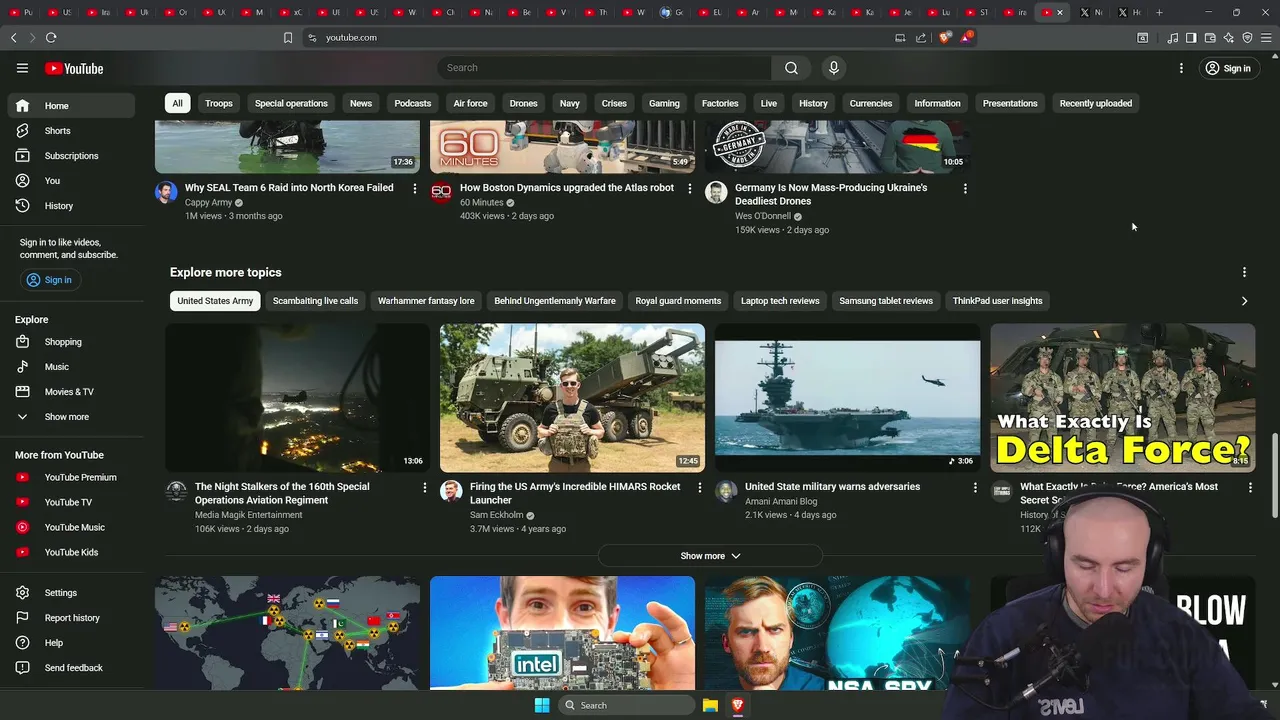Open the Cappy Army channel link
Screen dimensions: 1280x720
[x=208, y=202]
